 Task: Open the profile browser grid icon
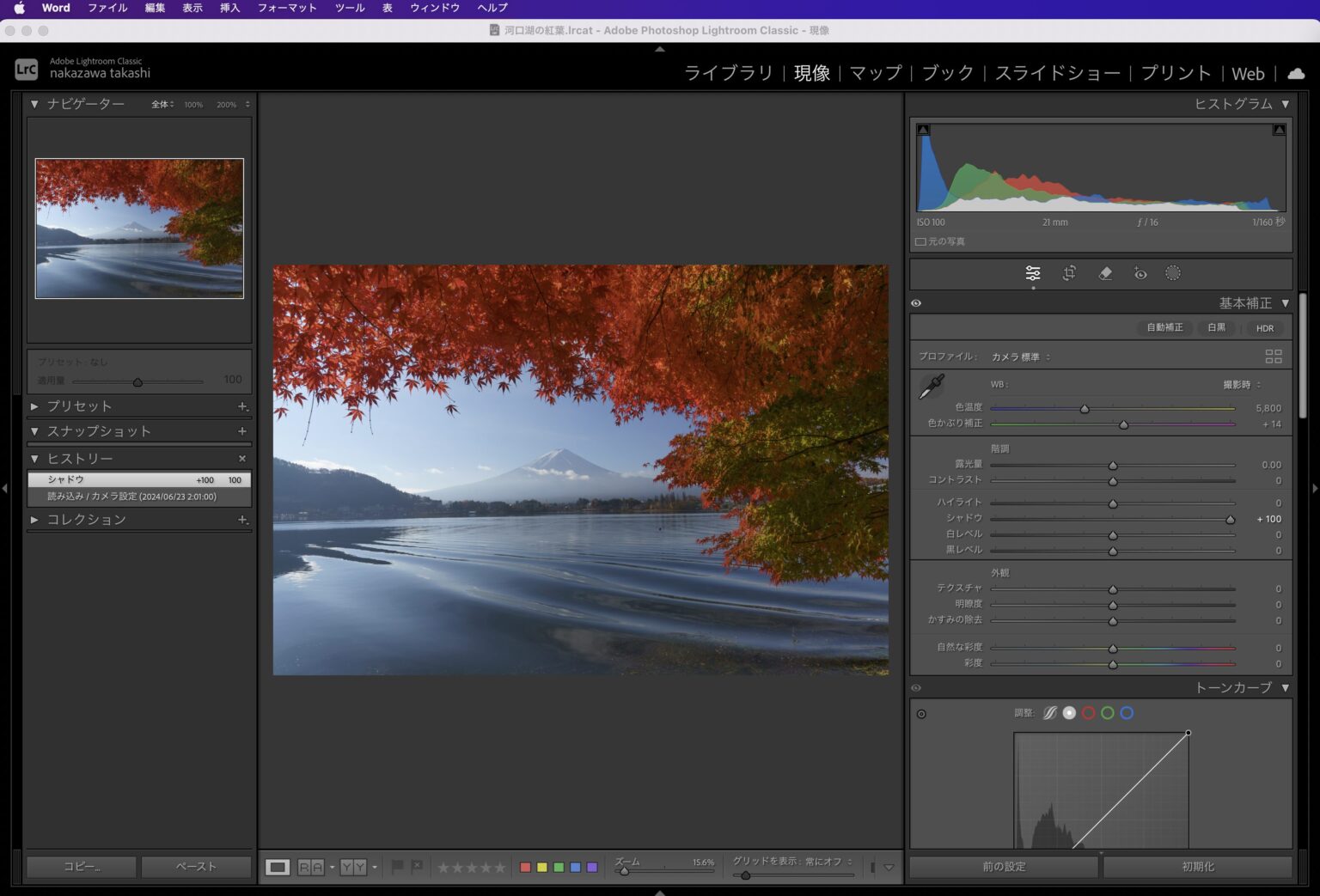[1273, 357]
